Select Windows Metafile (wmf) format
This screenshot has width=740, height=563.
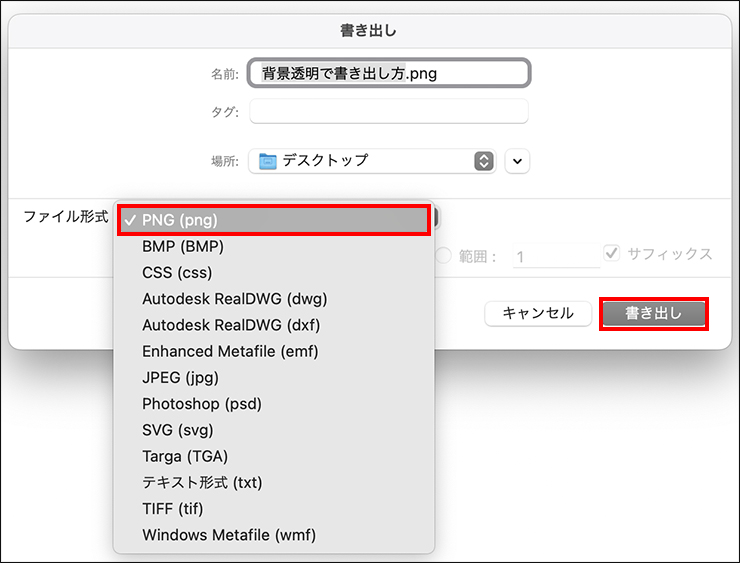(x=229, y=535)
